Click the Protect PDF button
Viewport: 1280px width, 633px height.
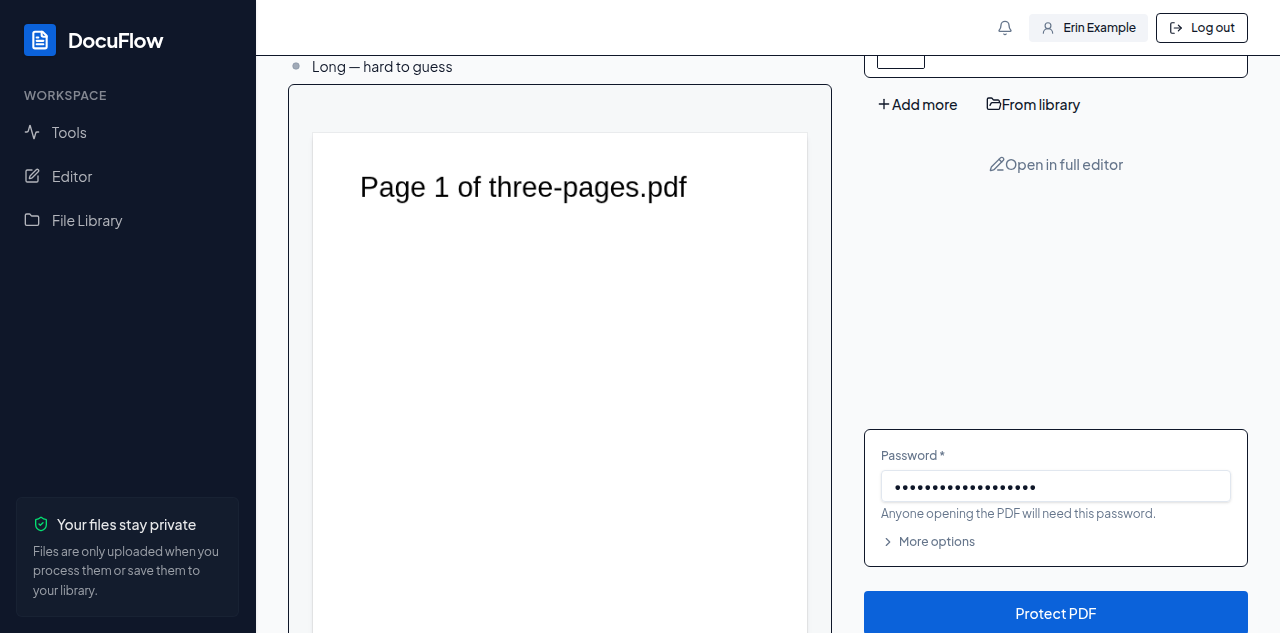coord(1056,613)
